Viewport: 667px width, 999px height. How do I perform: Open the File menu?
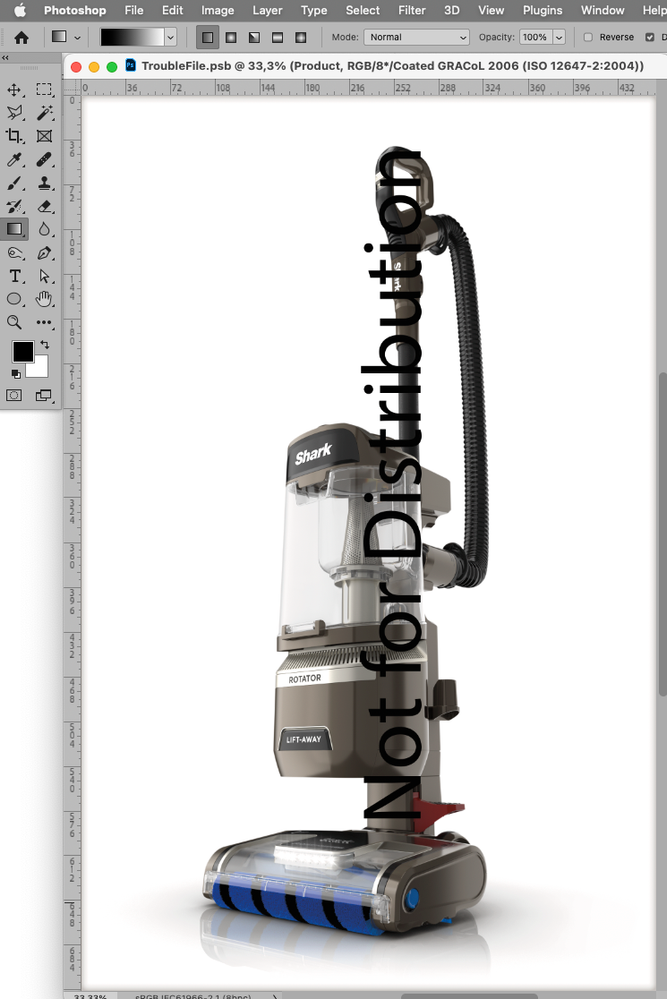tap(134, 10)
